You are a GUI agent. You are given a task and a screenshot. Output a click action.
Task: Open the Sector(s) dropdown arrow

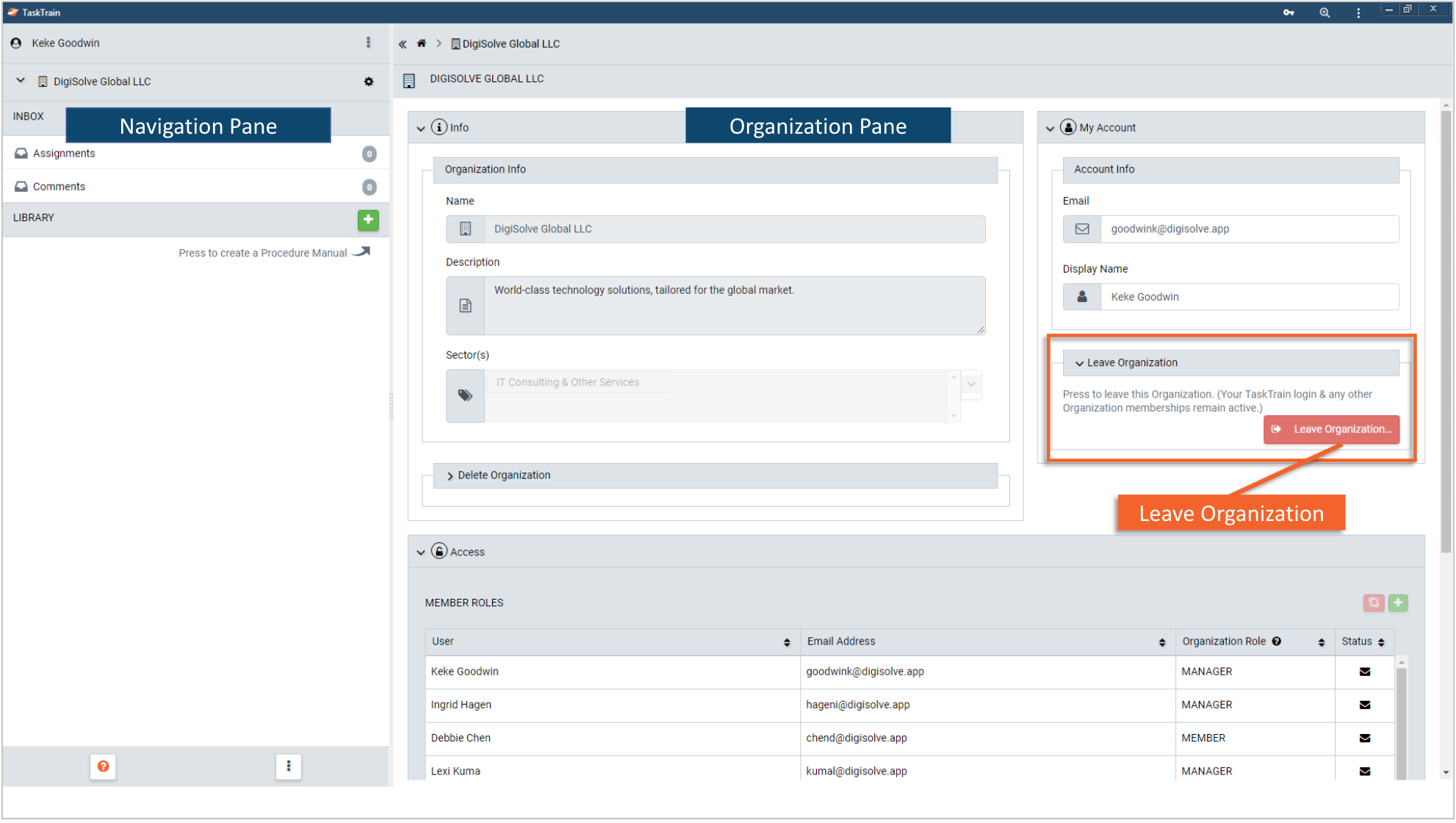pyautogui.click(x=971, y=384)
